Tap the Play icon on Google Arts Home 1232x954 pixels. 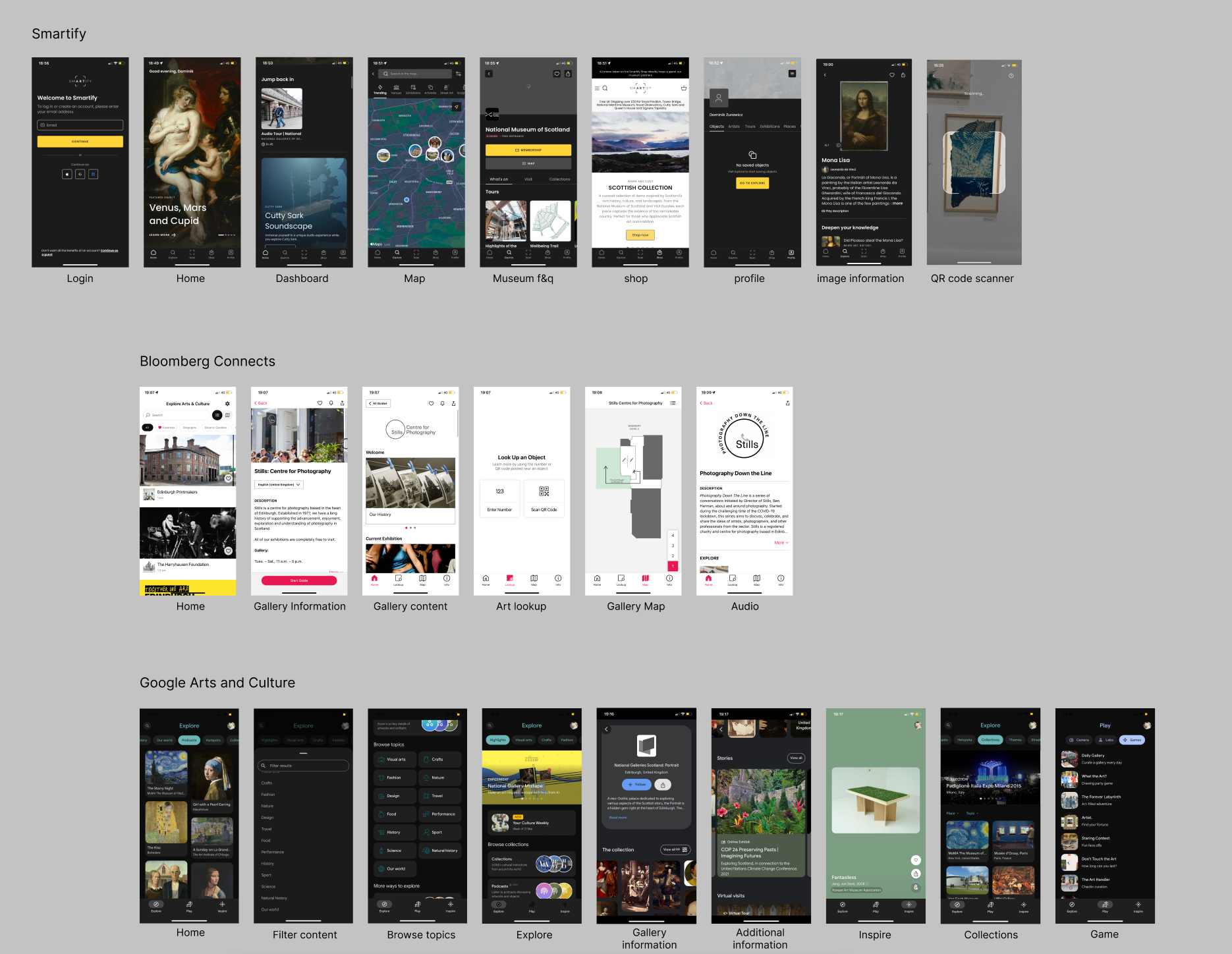coord(189,906)
